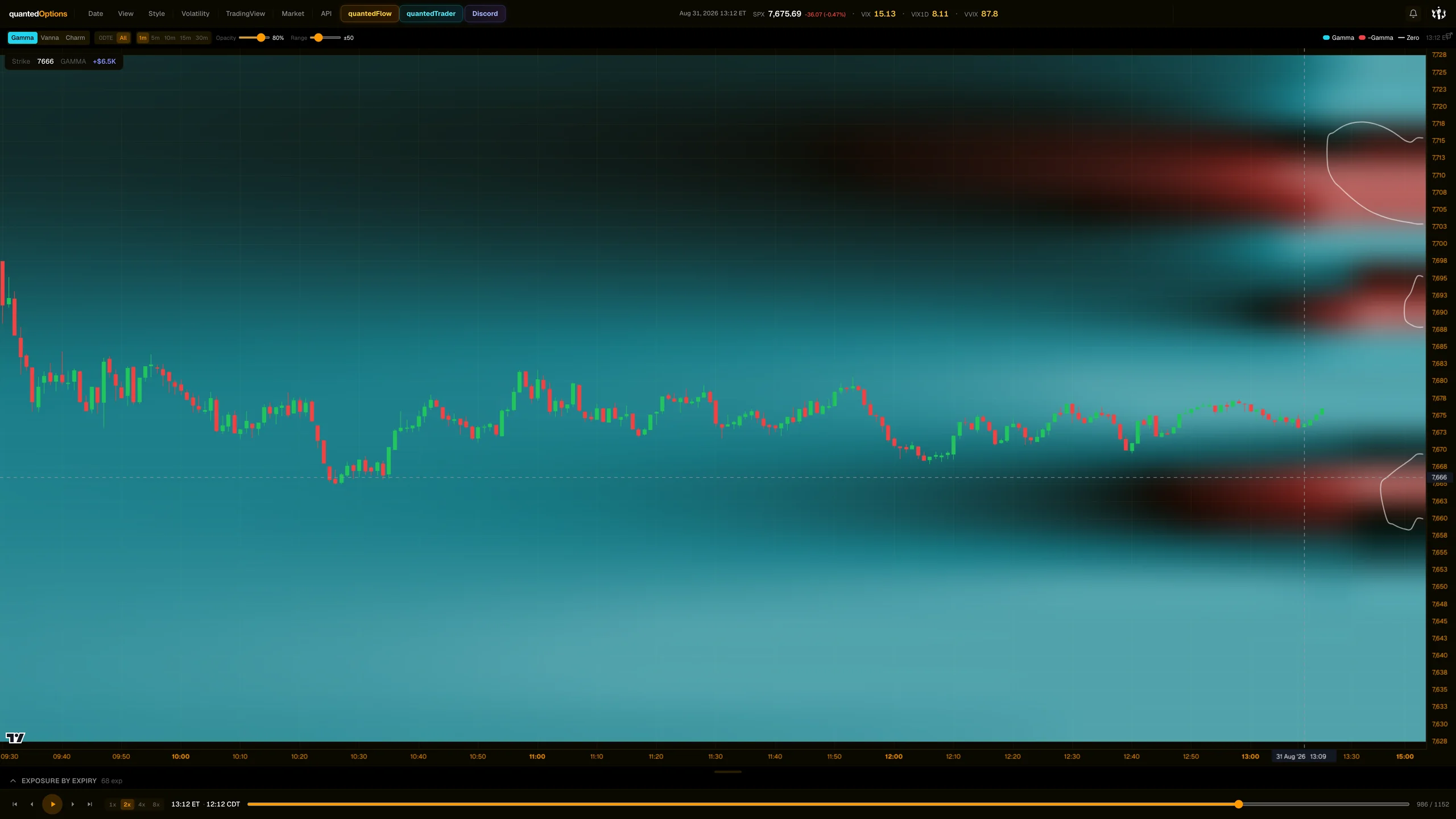This screenshot has width=1456, height=819.
Task: Pop out chart with external window icon
Action: 1449,35
